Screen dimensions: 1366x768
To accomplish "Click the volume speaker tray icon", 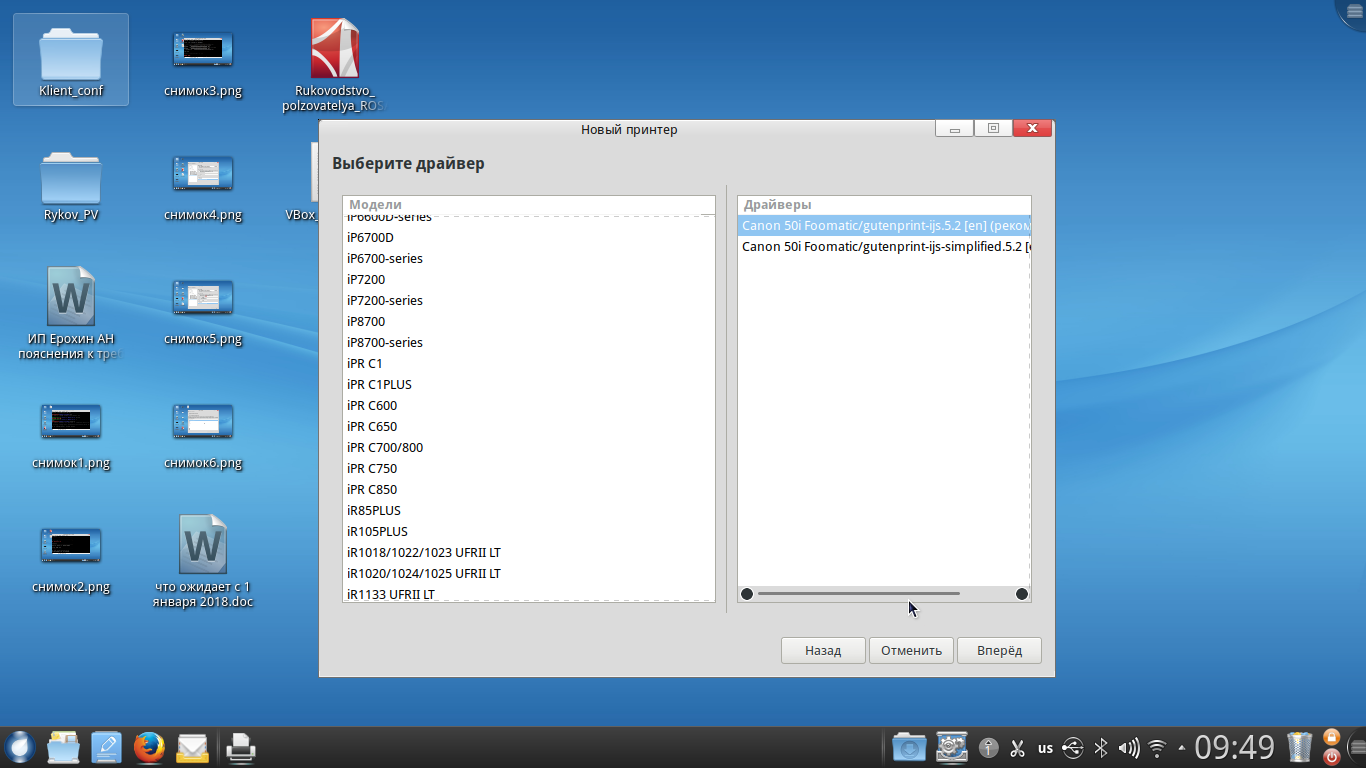I will (1129, 747).
